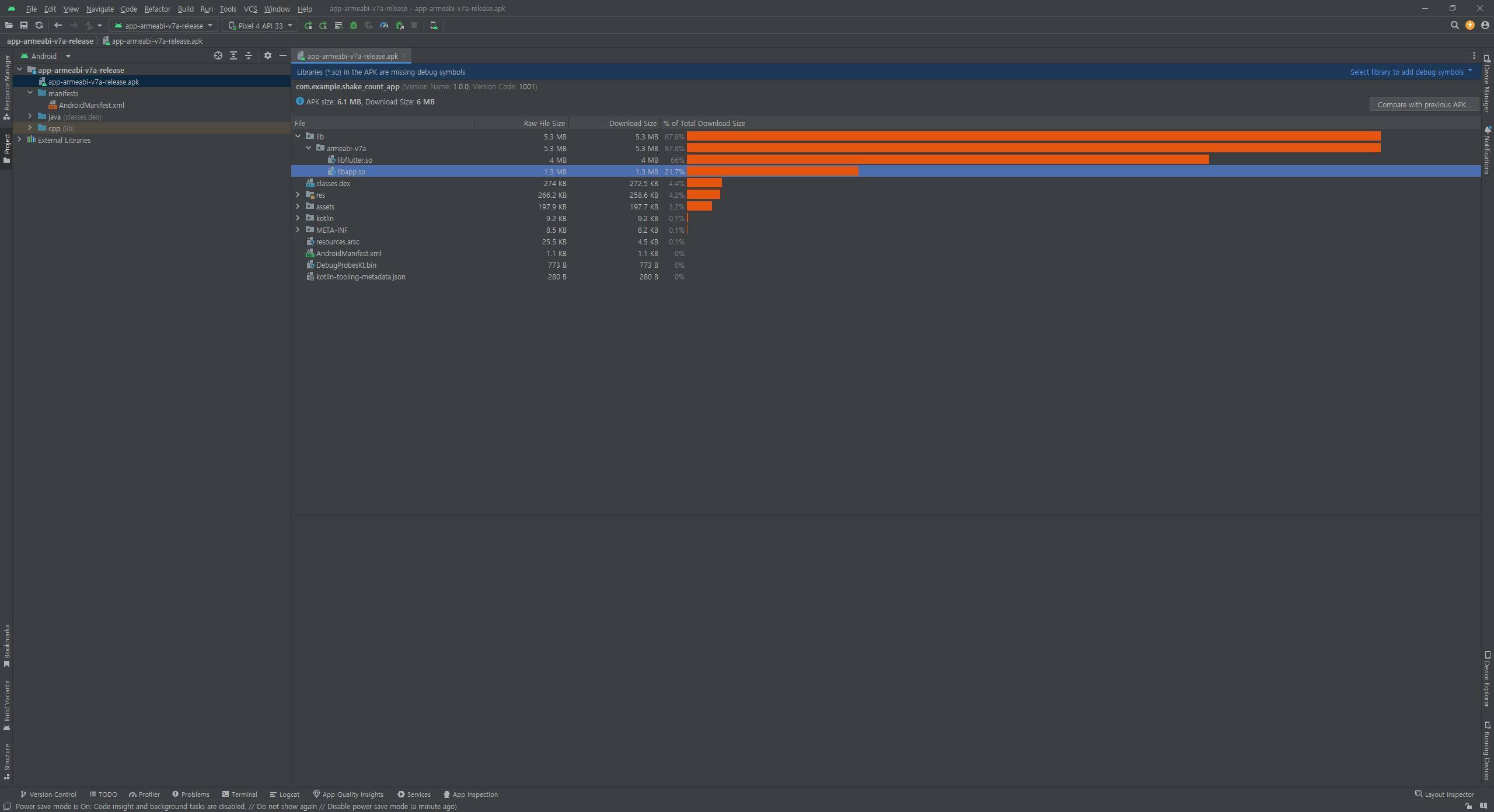Open the Build menu
The height and width of the screenshot is (812, 1494).
coord(186,9)
